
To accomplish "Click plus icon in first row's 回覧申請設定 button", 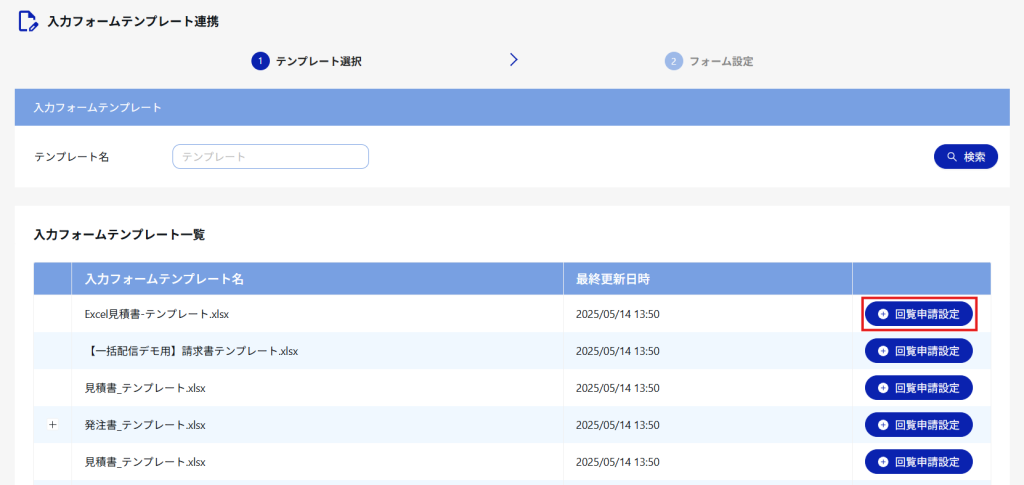I will tap(883, 314).
